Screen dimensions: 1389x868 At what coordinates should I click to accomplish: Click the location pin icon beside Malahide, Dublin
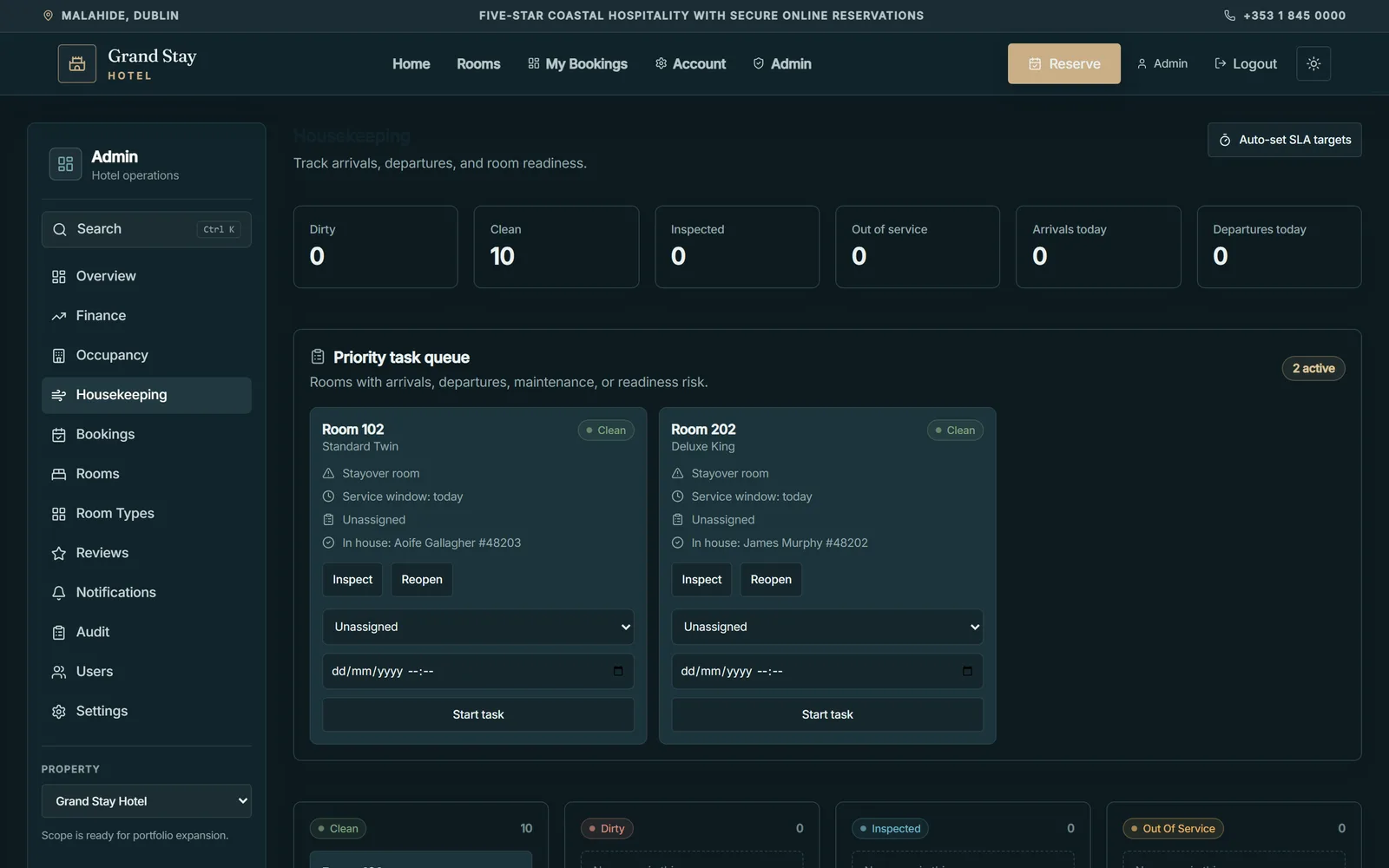[x=48, y=16]
